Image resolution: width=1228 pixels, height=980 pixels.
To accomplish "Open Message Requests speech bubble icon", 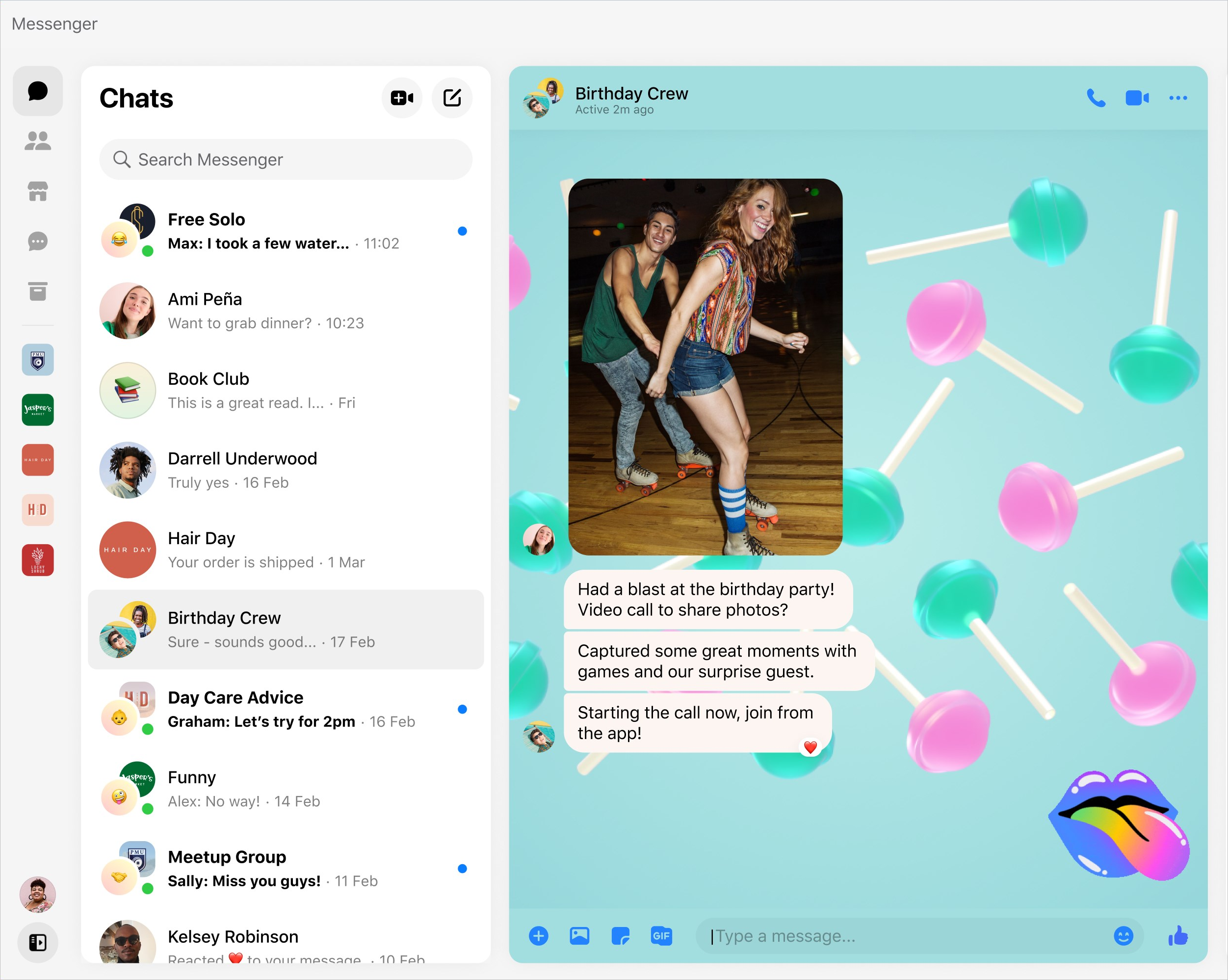I will tap(38, 241).
